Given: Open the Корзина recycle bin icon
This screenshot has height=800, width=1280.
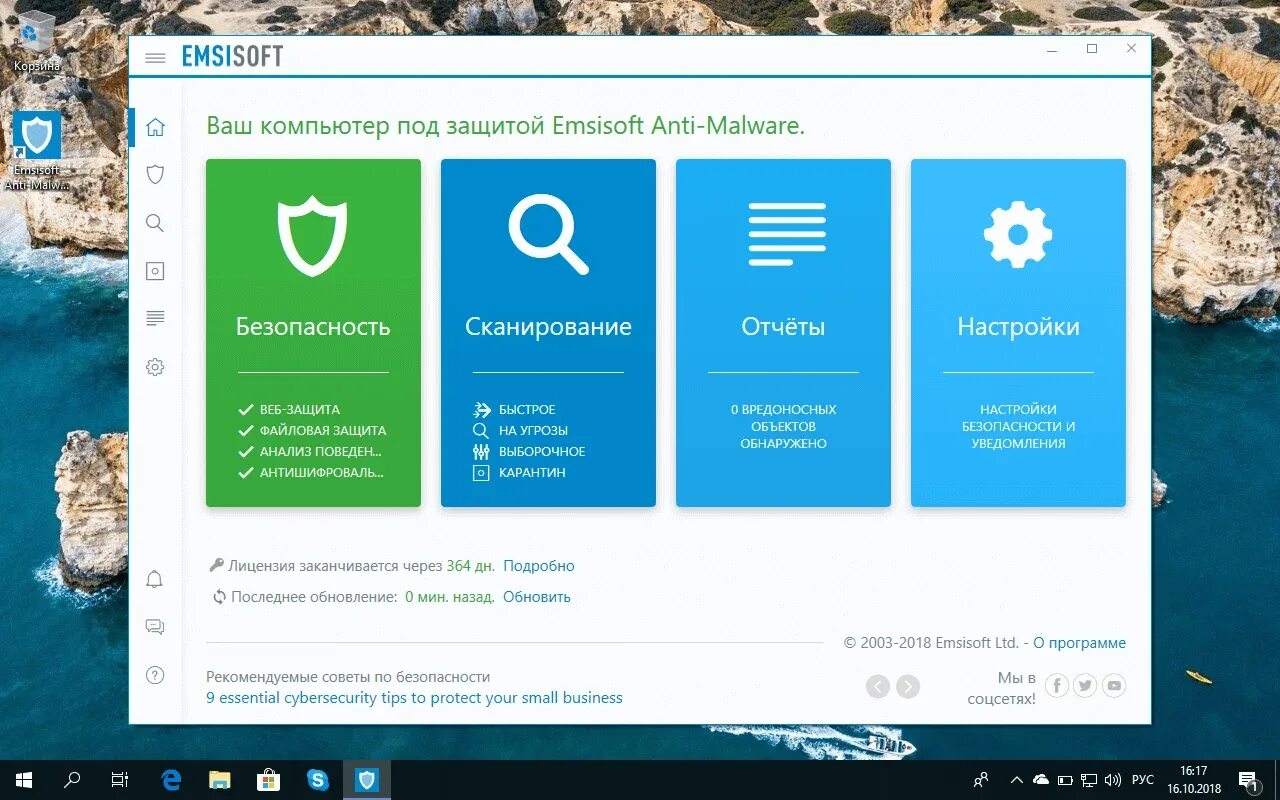Looking at the screenshot, I should click(x=37, y=41).
